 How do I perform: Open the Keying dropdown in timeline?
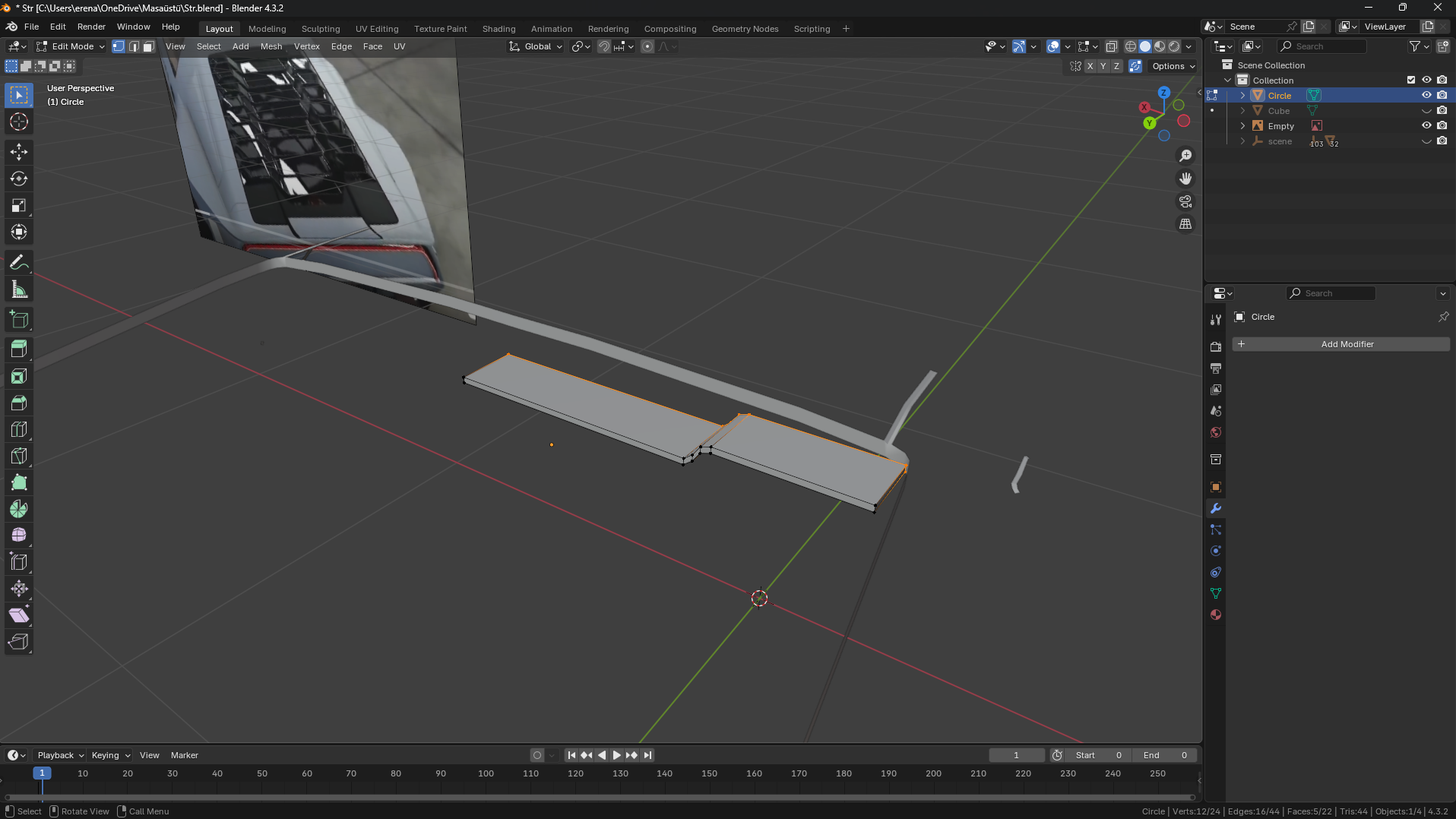click(110, 755)
